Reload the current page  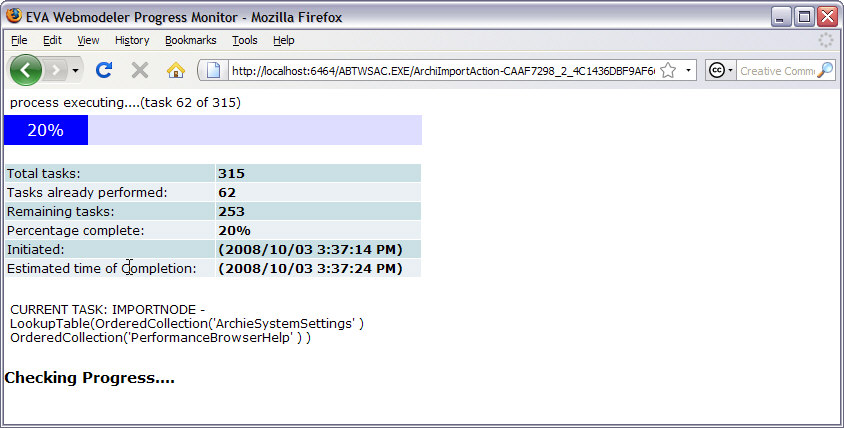(x=103, y=70)
